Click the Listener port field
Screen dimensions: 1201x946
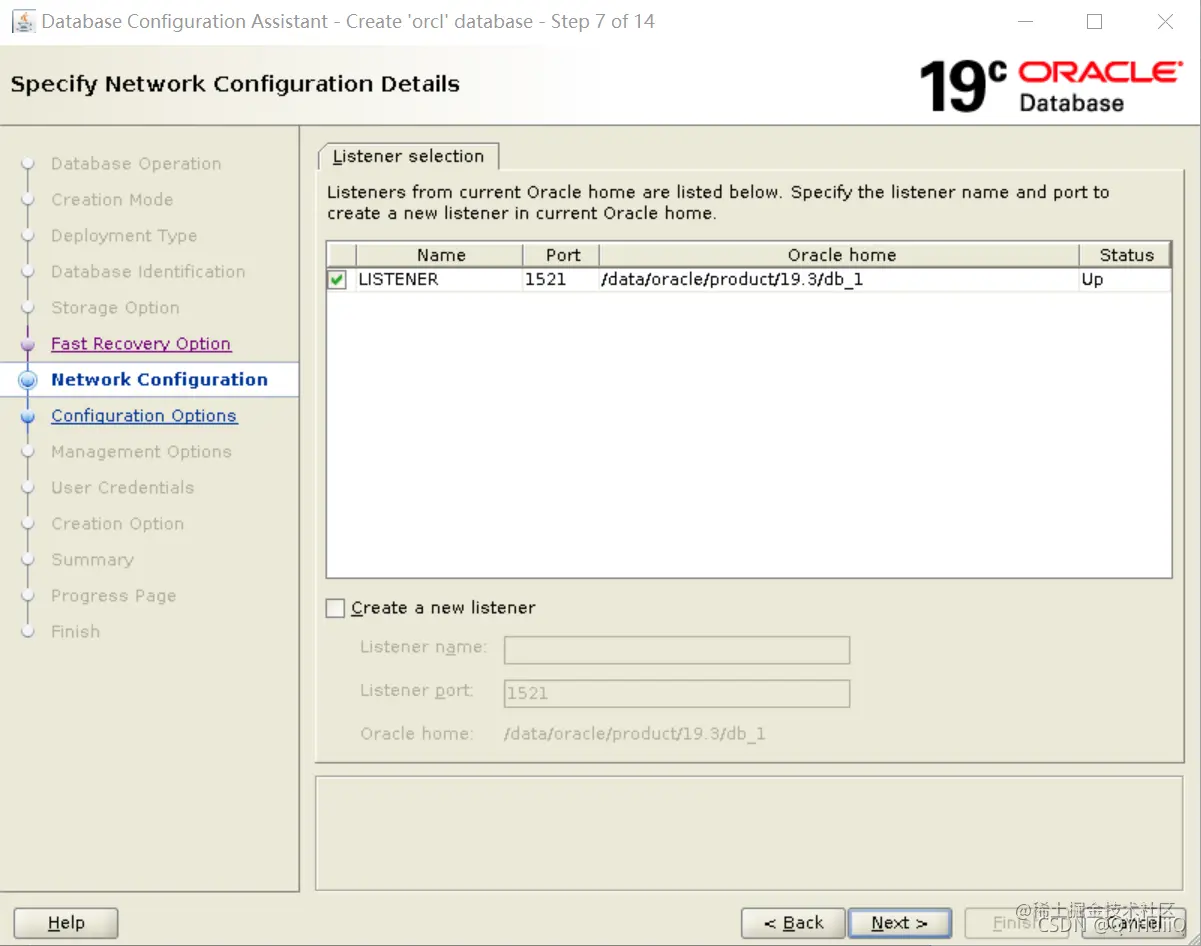(x=677, y=693)
